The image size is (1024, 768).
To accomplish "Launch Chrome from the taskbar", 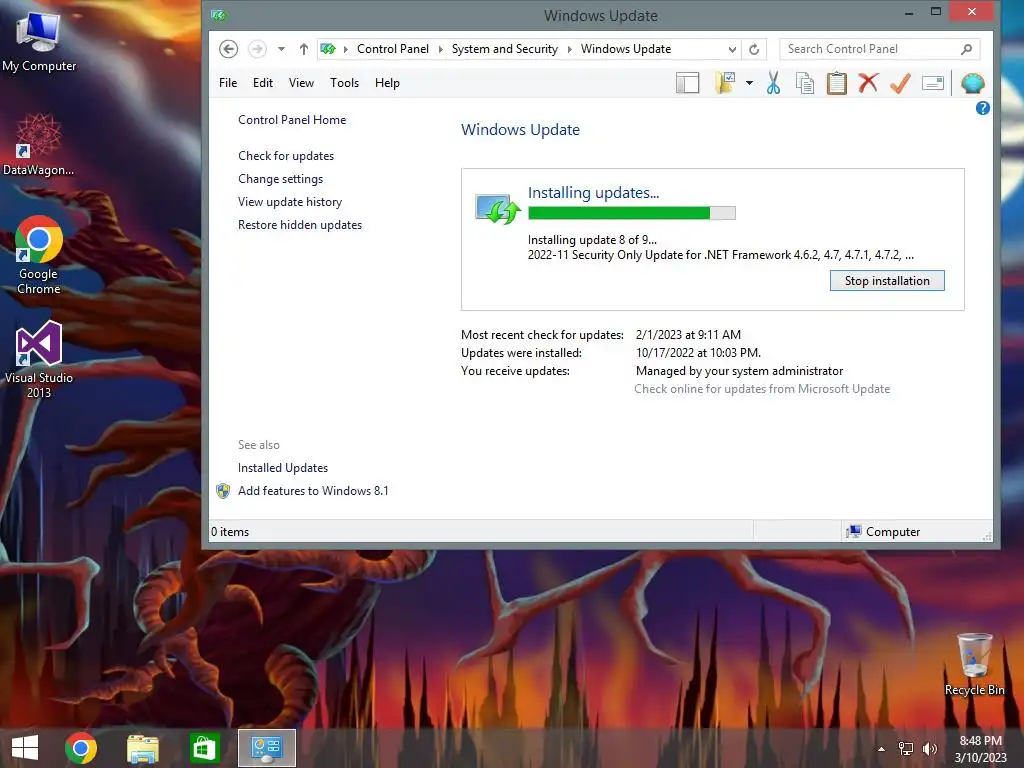I will point(81,748).
